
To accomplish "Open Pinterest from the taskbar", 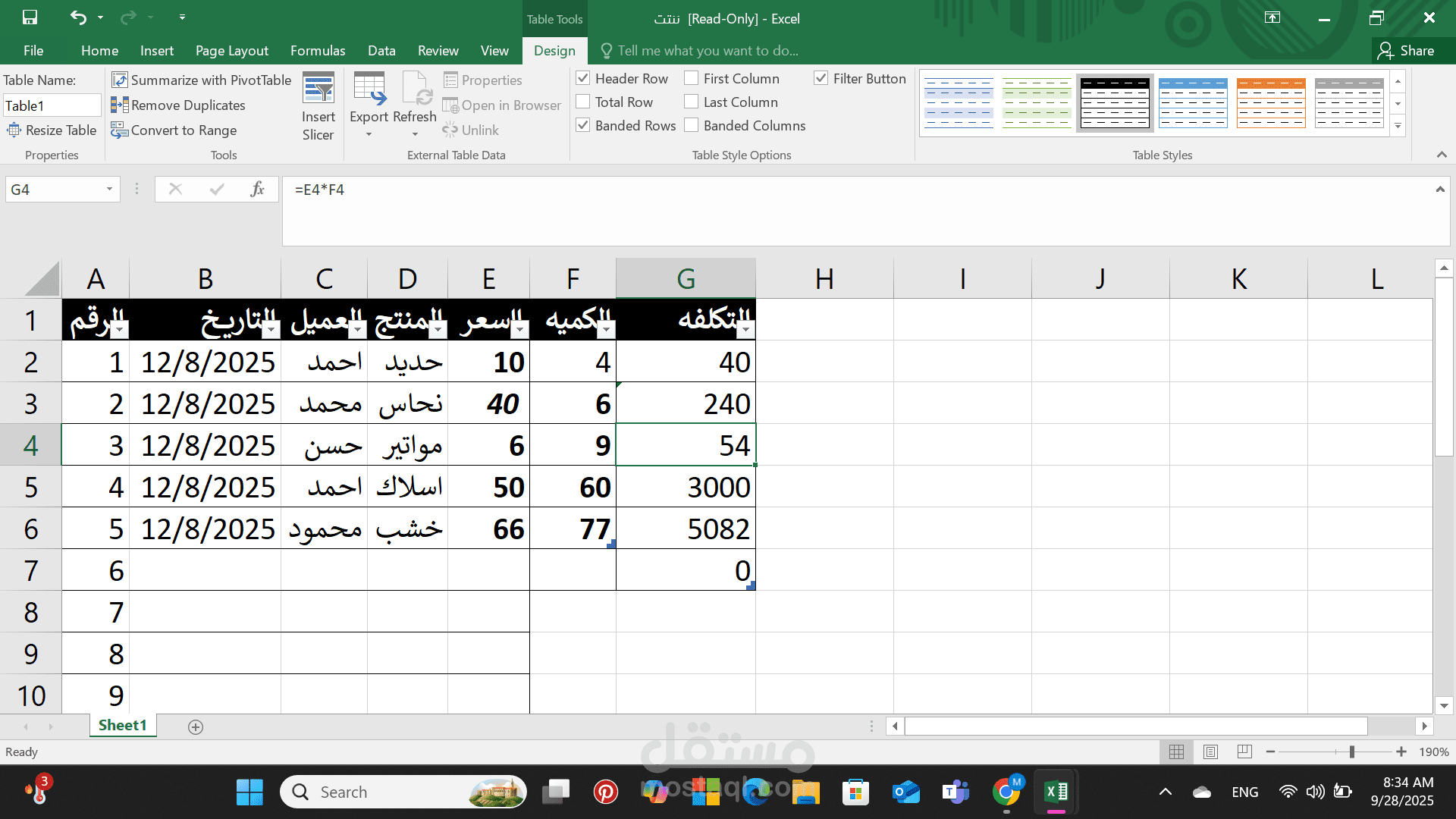I will click(605, 792).
